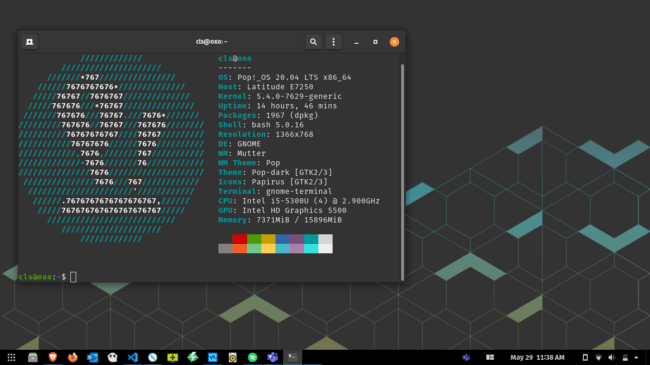The image size is (650, 365).
Task: Click the bright yellow color block
Action: point(268,248)
